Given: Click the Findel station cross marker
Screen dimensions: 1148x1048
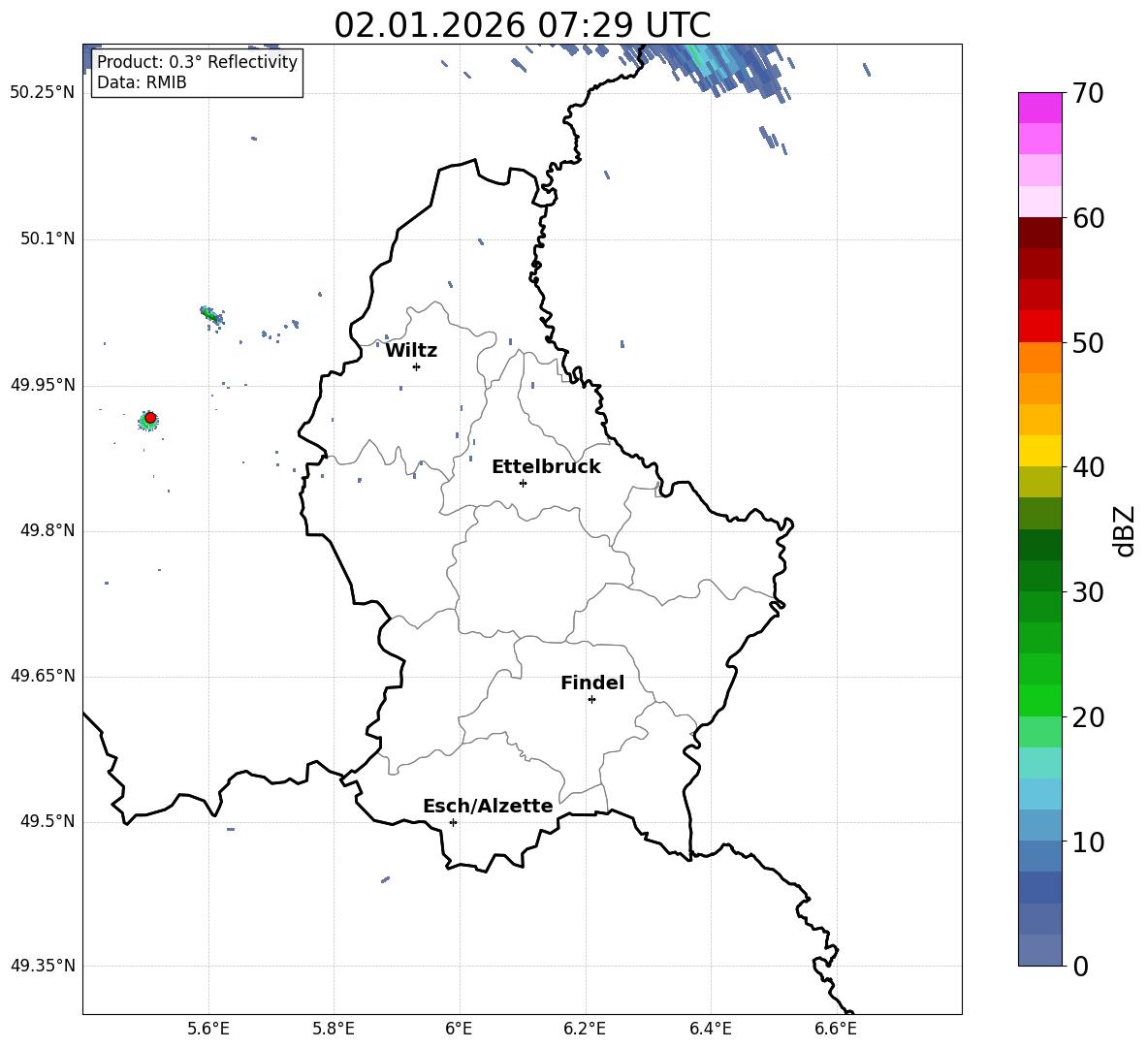Looking at the screenshot, I should pos(591,700).
